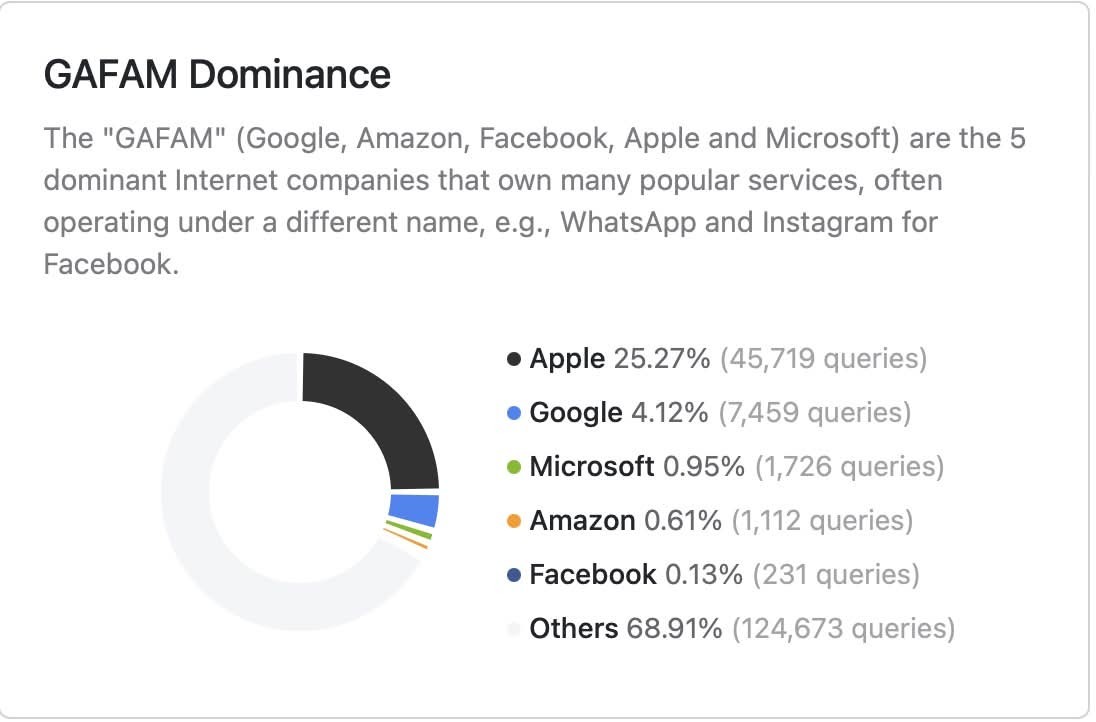Viewport: 1096px width, 722px height.
Task: Toggle the Others legend label
Action: [573, 628]
